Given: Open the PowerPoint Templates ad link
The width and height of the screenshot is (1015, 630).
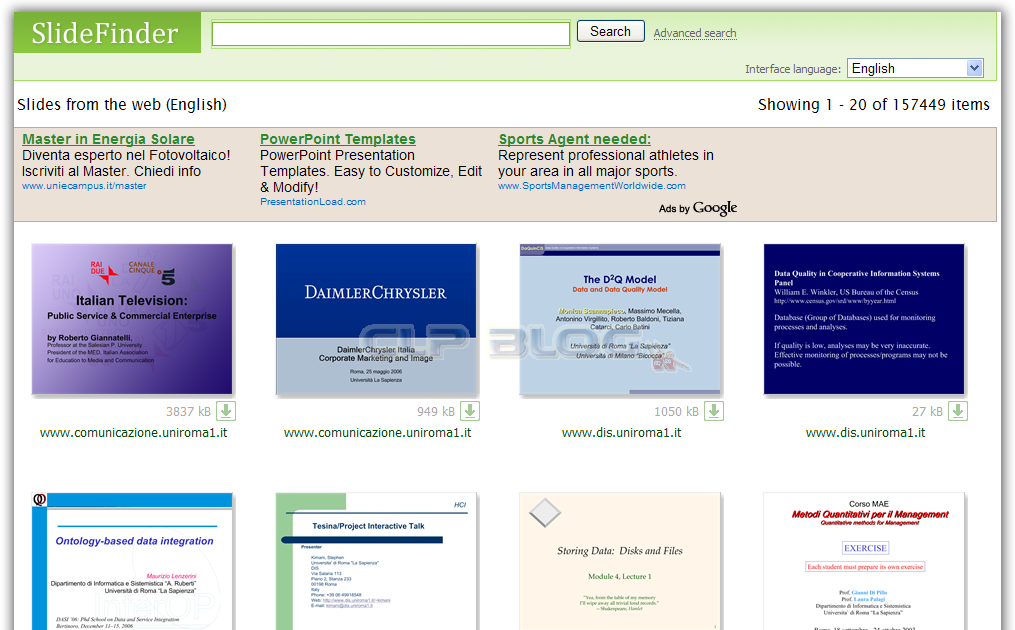Looking at the screenshot, I should [337, 139].
